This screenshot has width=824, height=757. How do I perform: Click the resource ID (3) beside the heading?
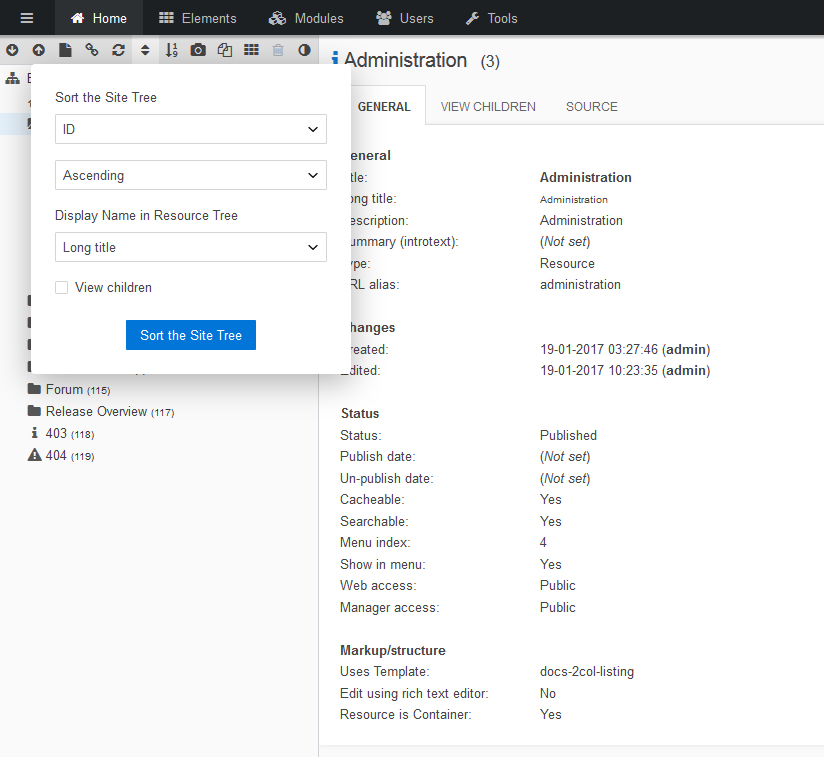[x=490, y=61]
